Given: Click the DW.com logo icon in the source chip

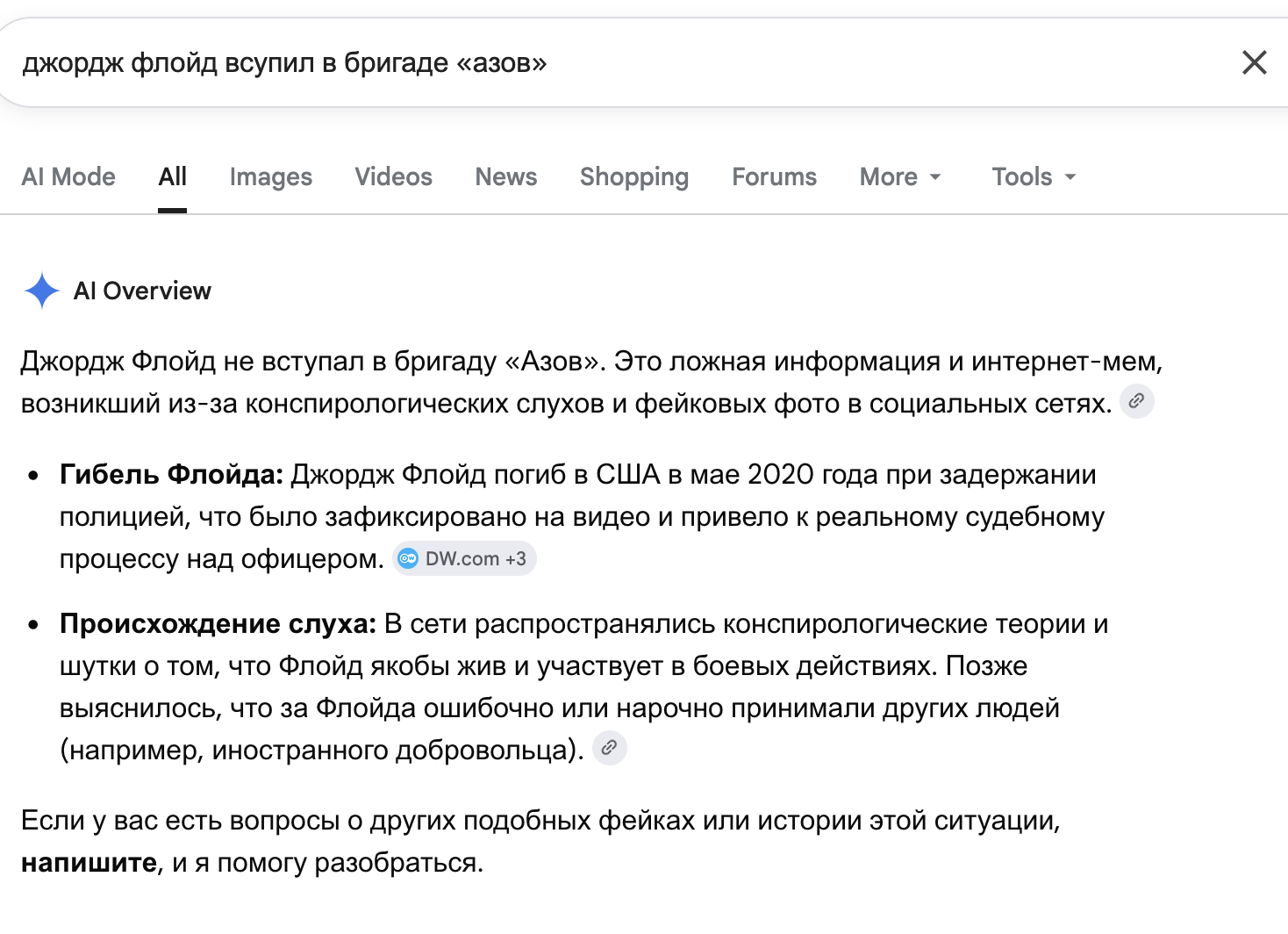Looking at the screenshot, I should [x=408, y=558].
